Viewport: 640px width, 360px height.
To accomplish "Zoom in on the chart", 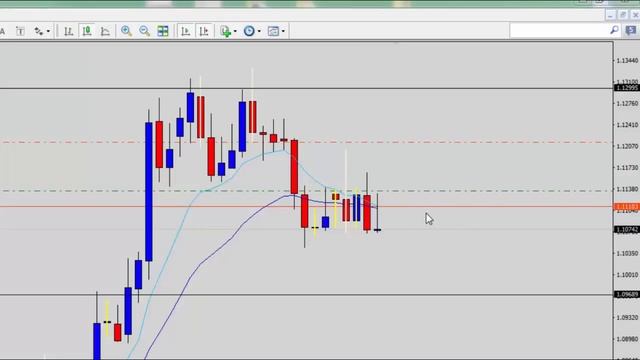I will coord(127,31).
